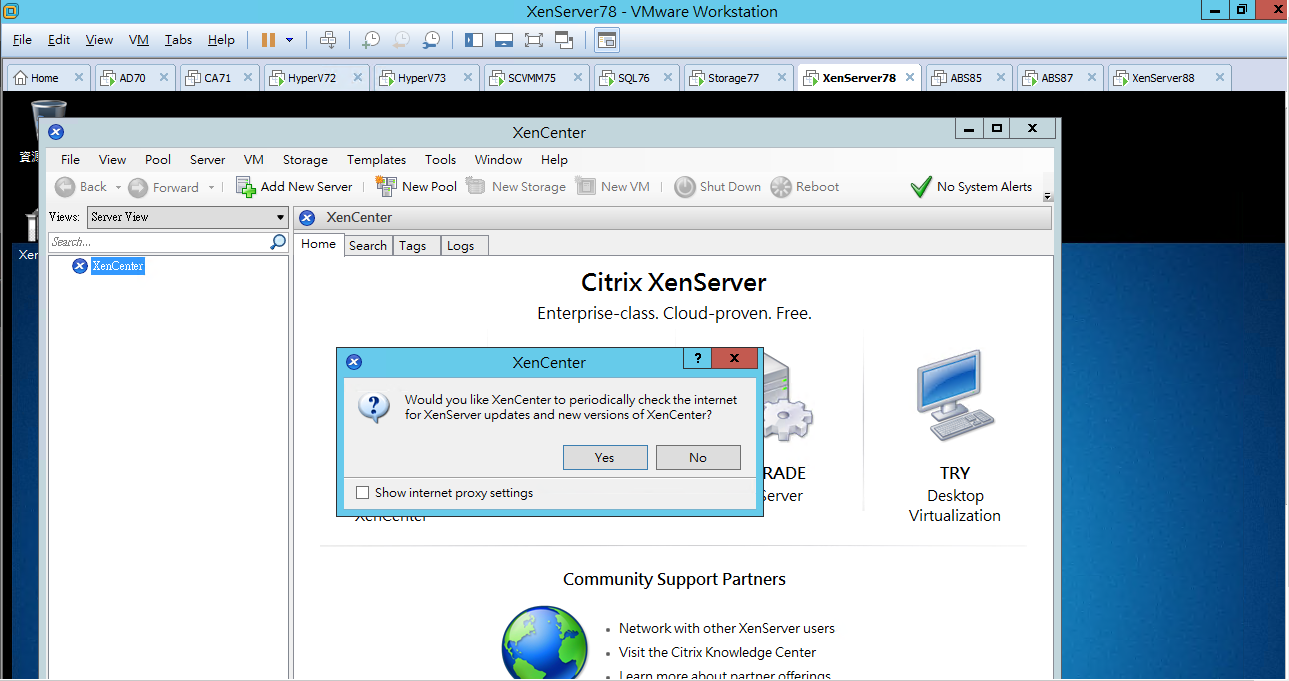Switch to the Home tab in VMware

point(49,77)
